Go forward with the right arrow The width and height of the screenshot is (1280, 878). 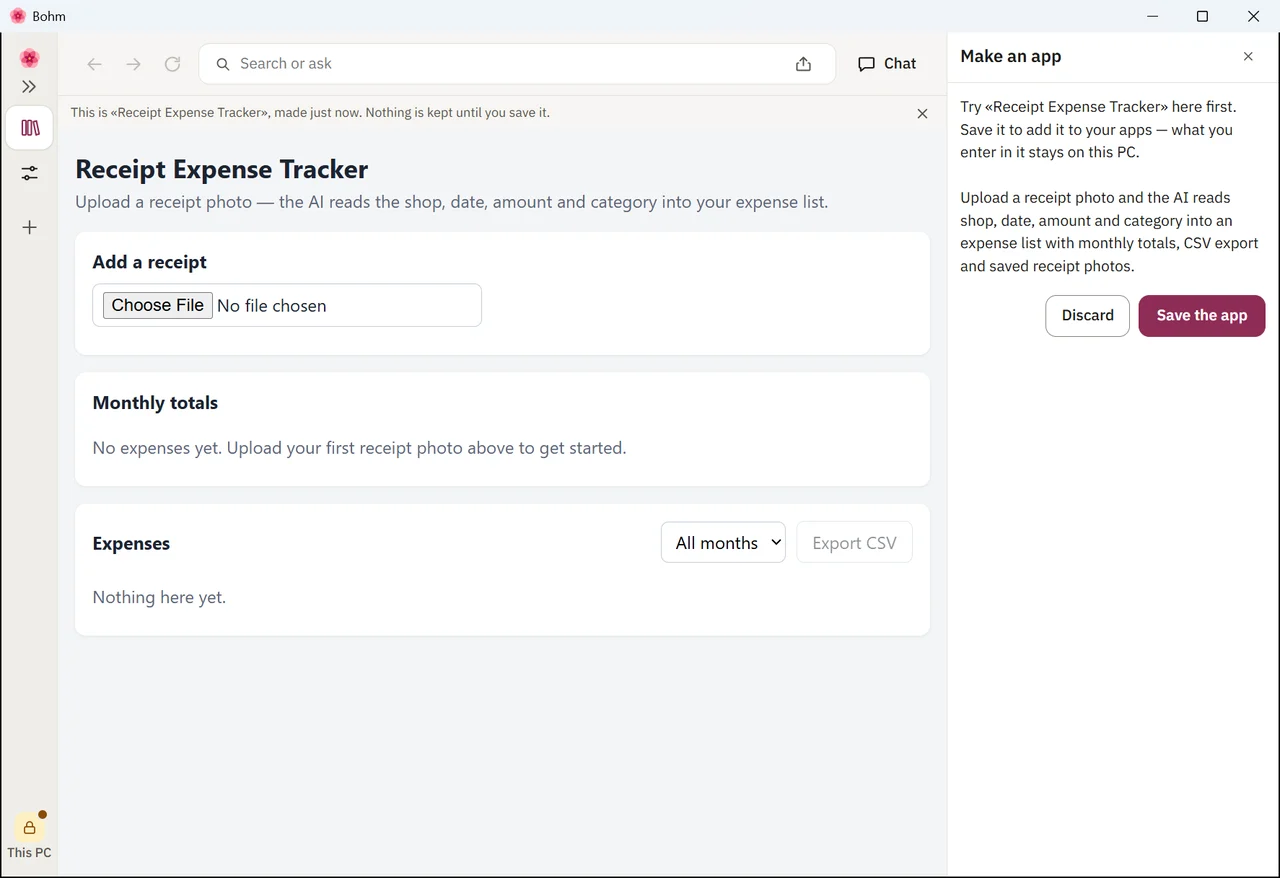pos(133,64)
